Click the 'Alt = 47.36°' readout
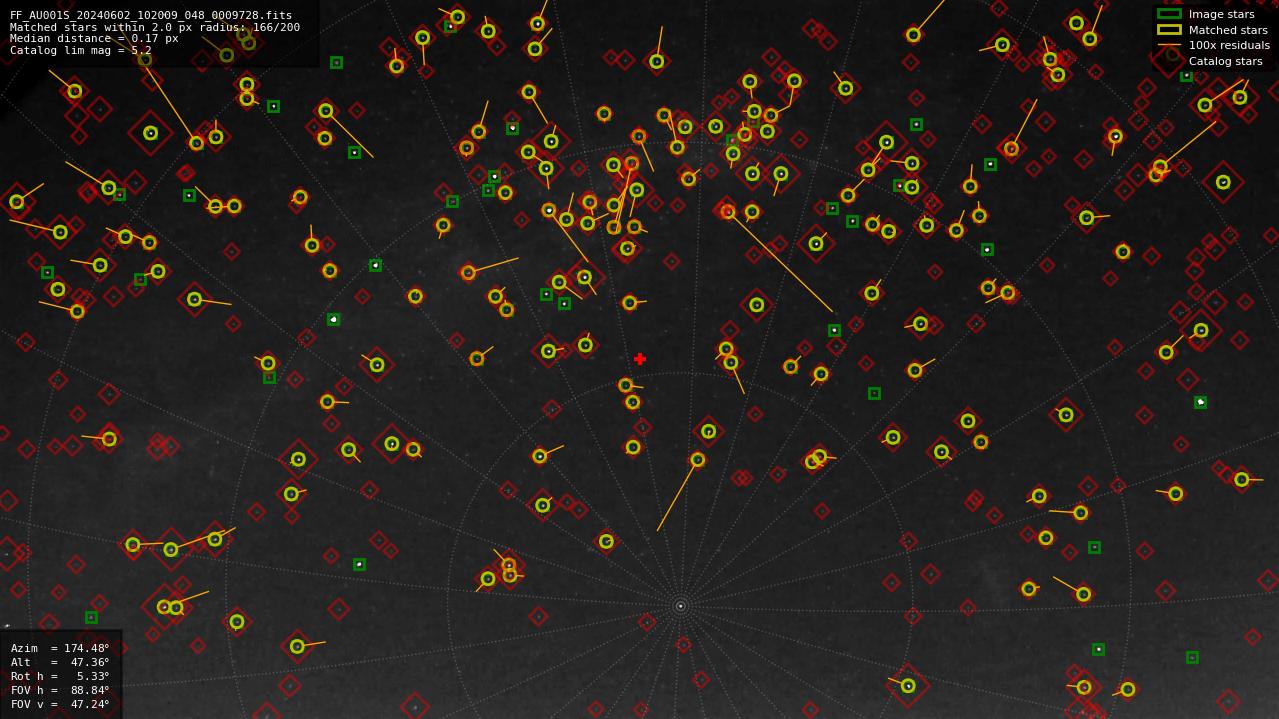This screenshot has width=1279, height=719. coord(60,662)
